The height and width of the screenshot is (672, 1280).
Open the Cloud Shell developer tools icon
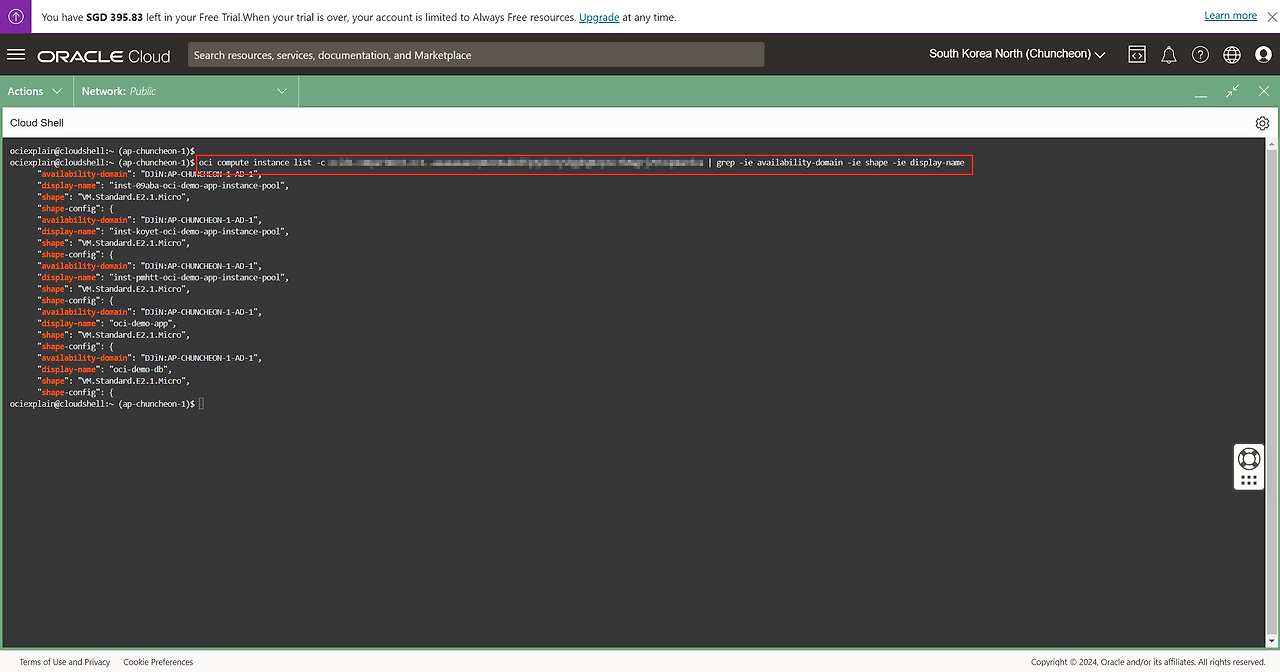[x=1137, y=55]
